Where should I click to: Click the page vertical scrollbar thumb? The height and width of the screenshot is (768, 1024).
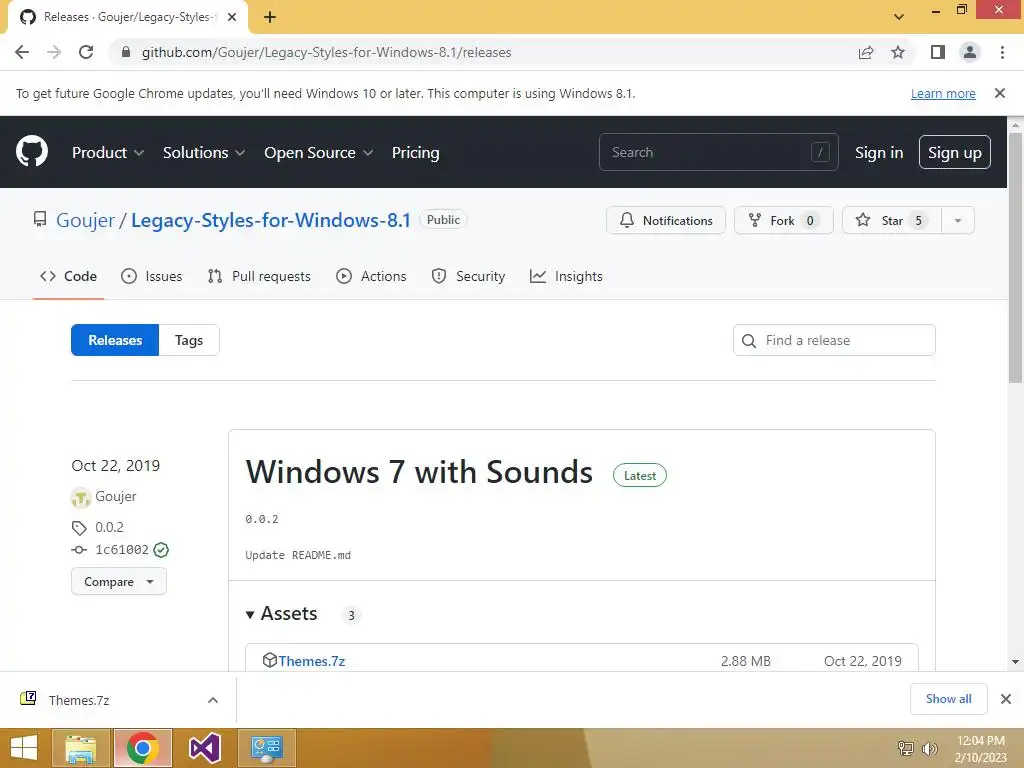click(x=1015, y=257)
